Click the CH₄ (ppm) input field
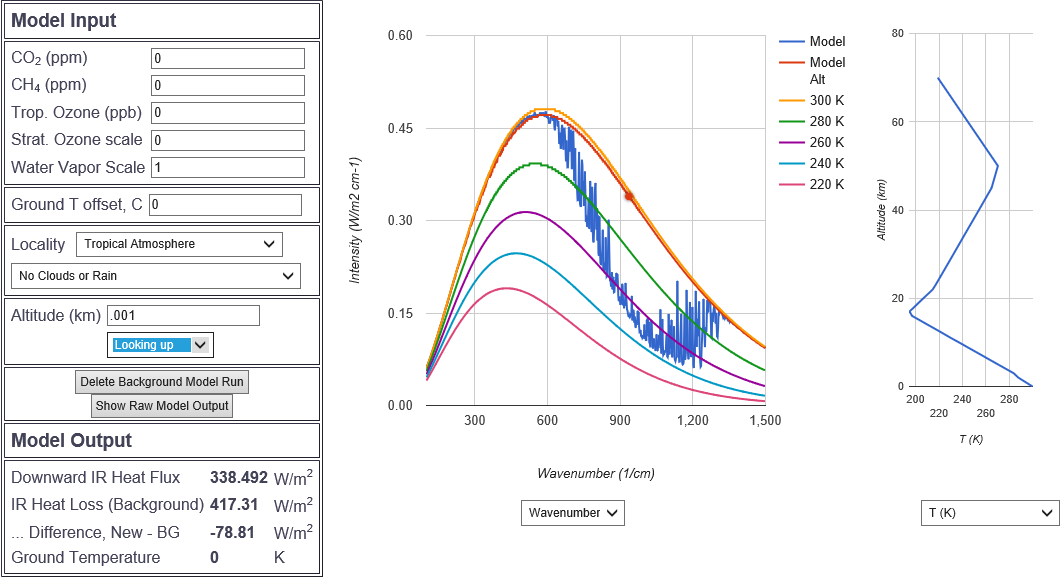This screenshot has width=1061, height=578. point(227,86)
